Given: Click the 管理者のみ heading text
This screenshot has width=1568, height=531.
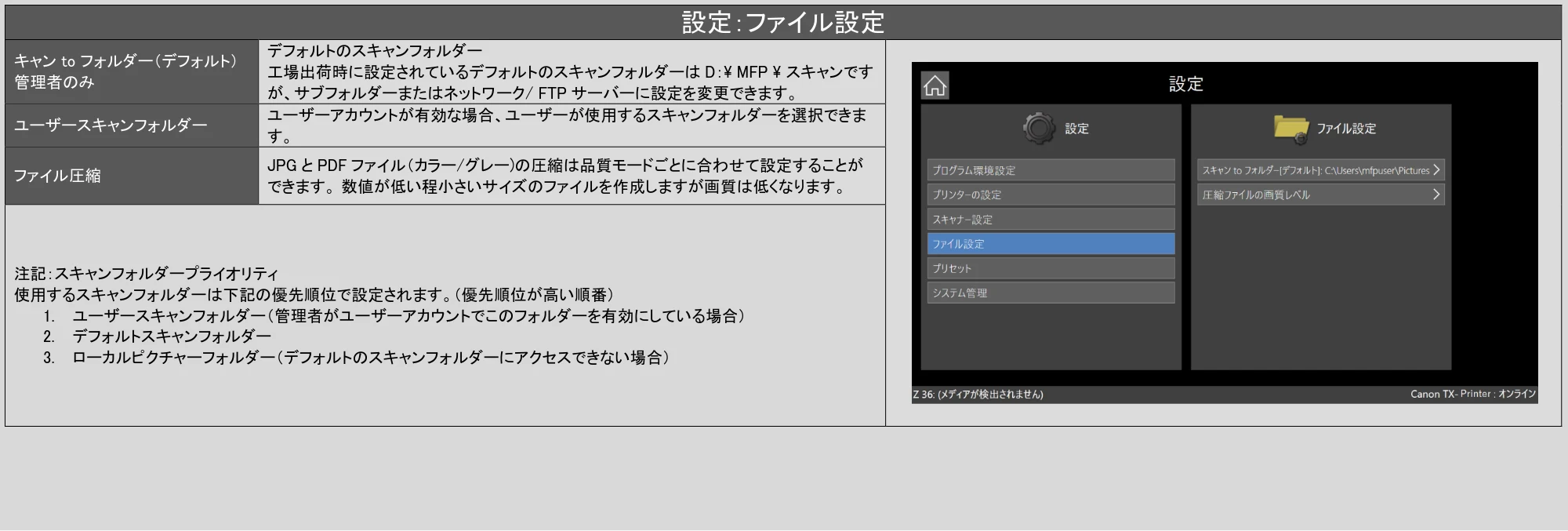Looking at the screenshot, I should point(54,82).
